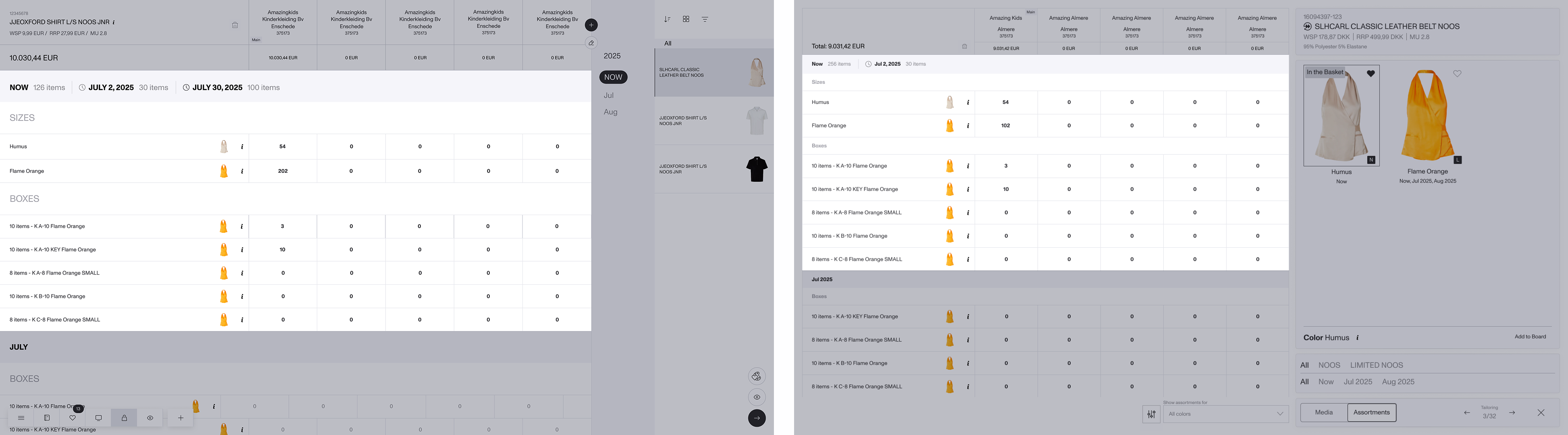The width and height of the screenshot is (1568, 435).
Task: Switch to grid view icon
Action: 686,19
